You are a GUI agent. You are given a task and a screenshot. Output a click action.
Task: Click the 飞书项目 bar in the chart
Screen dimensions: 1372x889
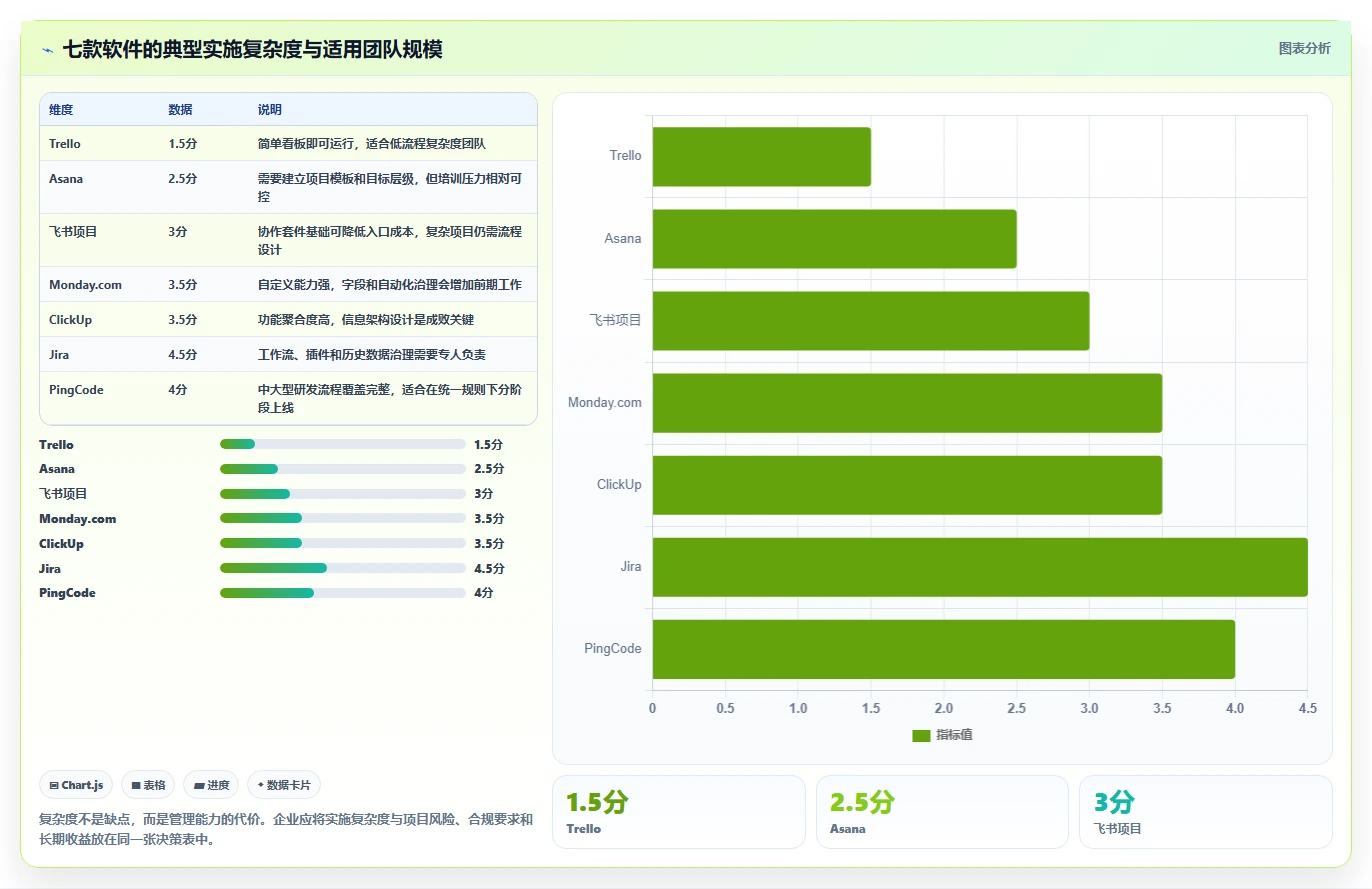pos(871,321)
